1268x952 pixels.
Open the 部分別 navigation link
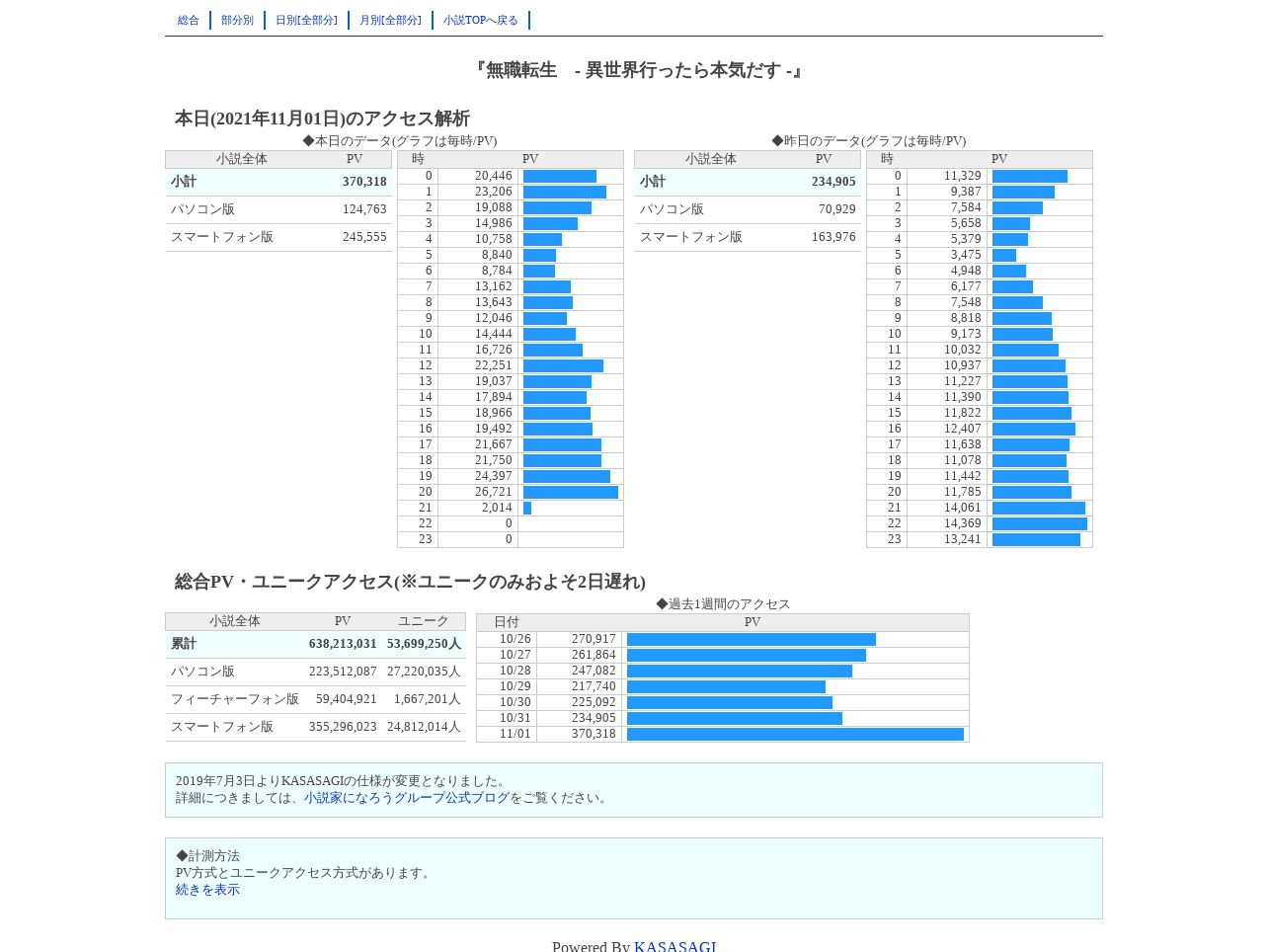point(237,20)
